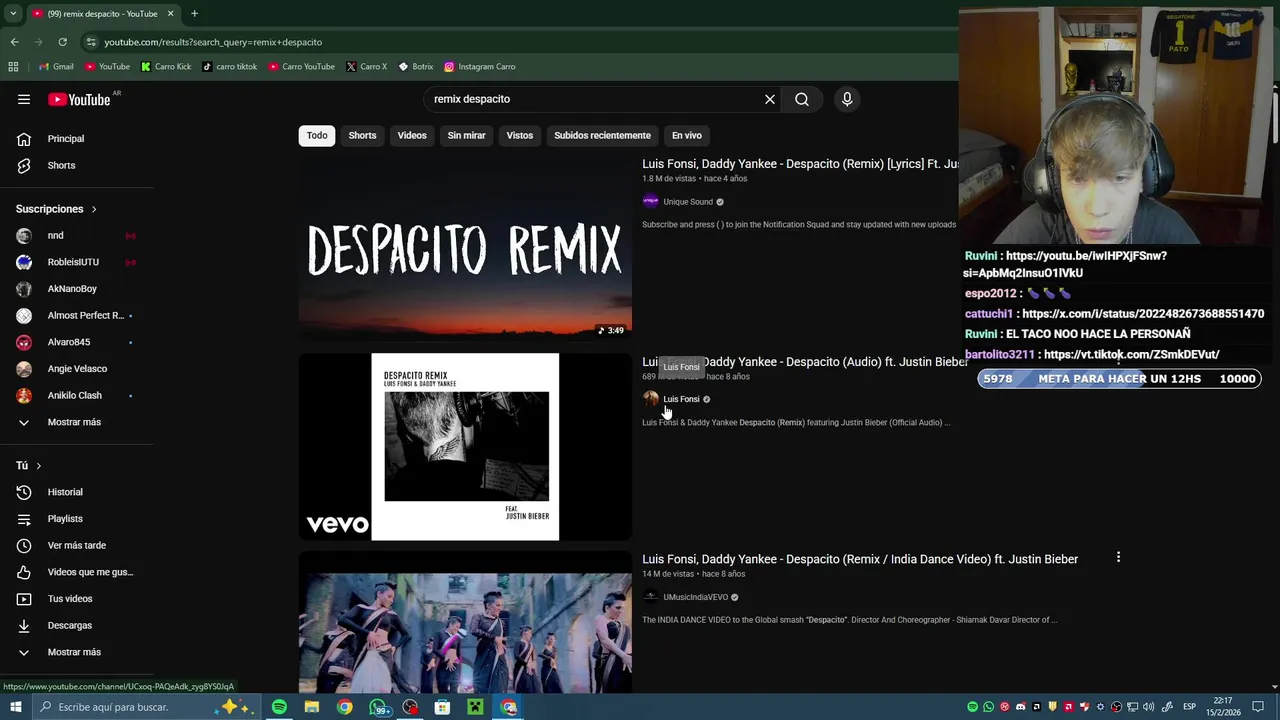1280x720 pixels.
Task: Open the Chrome apps grid in bookmarks bar
Action: (x=13, y=67)
